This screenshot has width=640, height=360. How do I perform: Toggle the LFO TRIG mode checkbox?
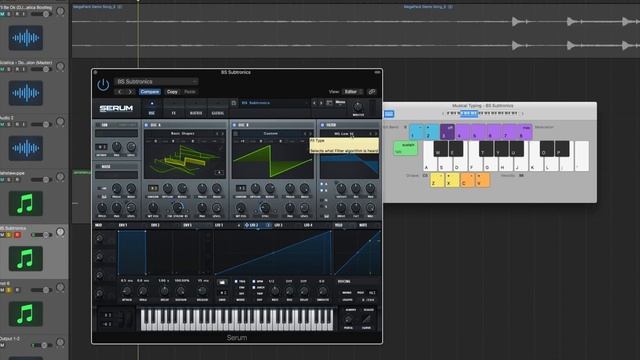click(x=236, y=282)
